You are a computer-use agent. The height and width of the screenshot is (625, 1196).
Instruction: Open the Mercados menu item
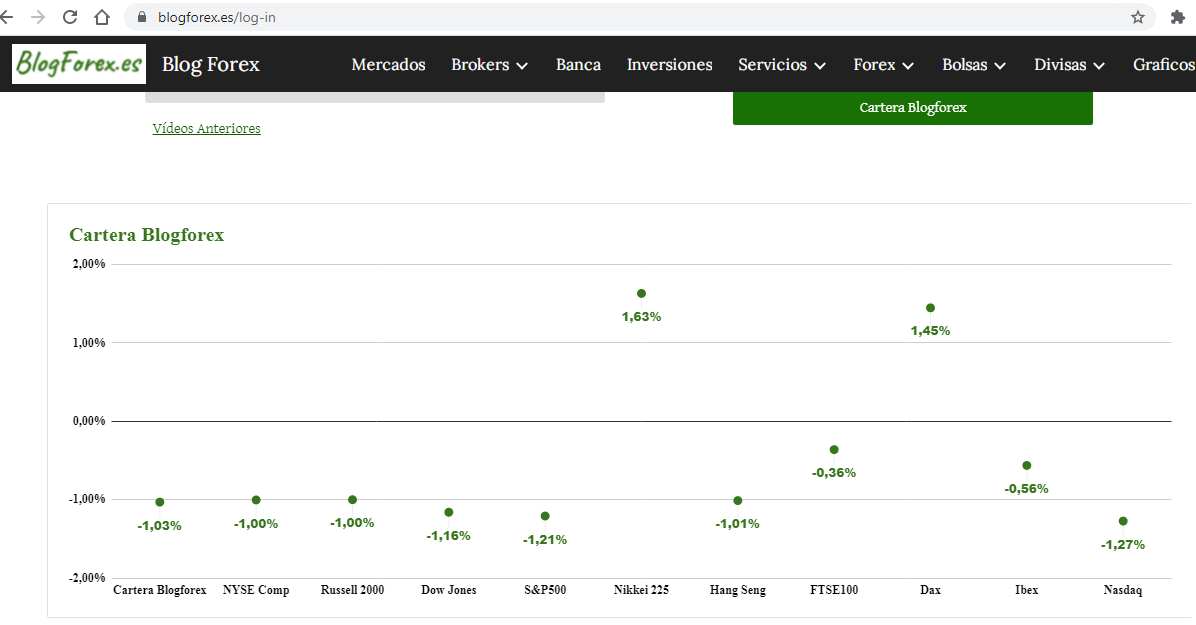(388, 65)
